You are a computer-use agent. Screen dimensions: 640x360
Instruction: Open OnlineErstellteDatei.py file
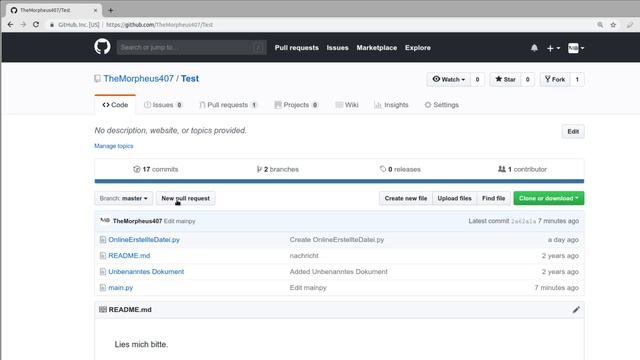tap(144, 240)
